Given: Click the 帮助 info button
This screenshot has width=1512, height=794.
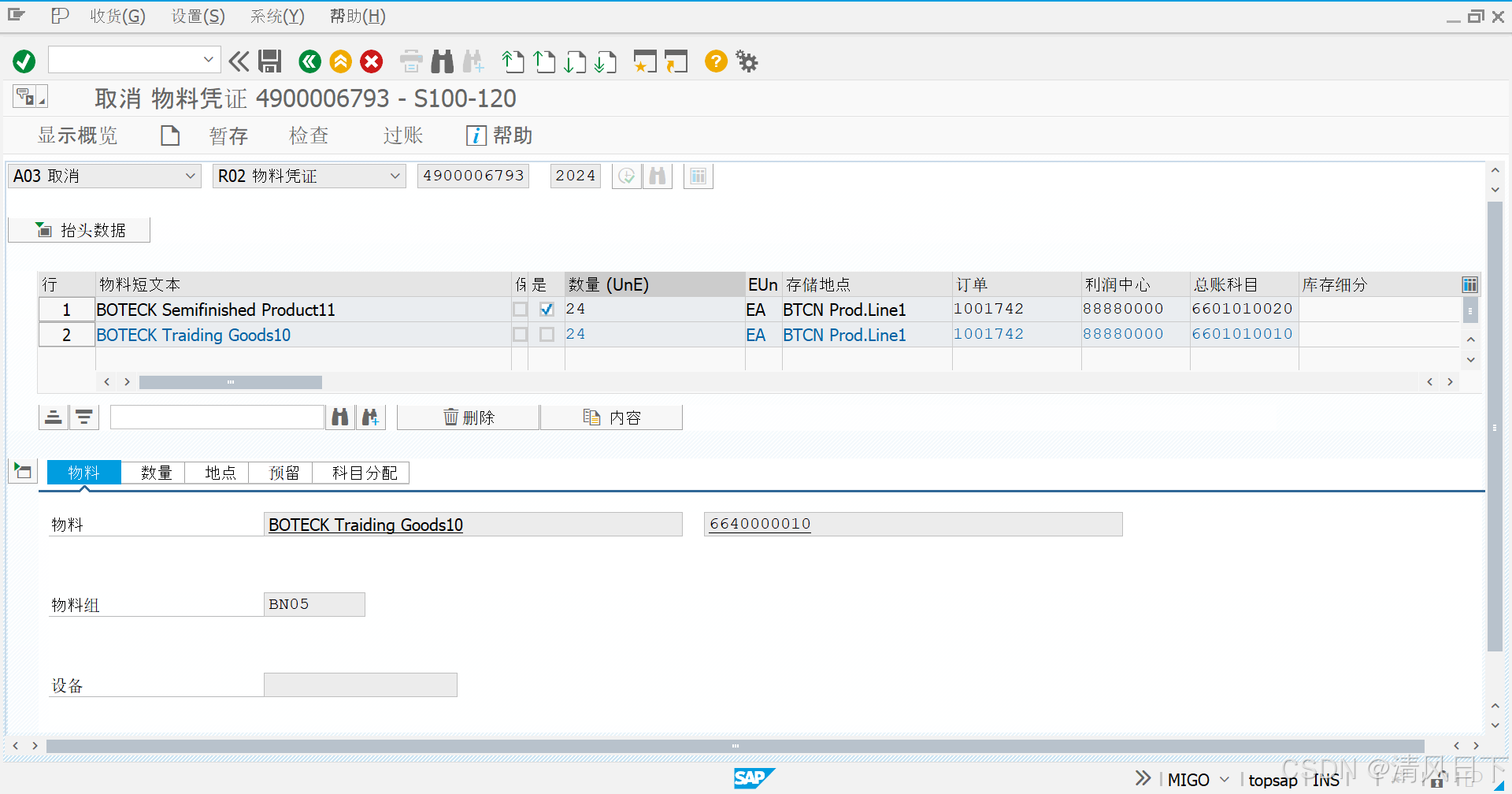Looking at the screenshot, I should click(x=499, y=135).
